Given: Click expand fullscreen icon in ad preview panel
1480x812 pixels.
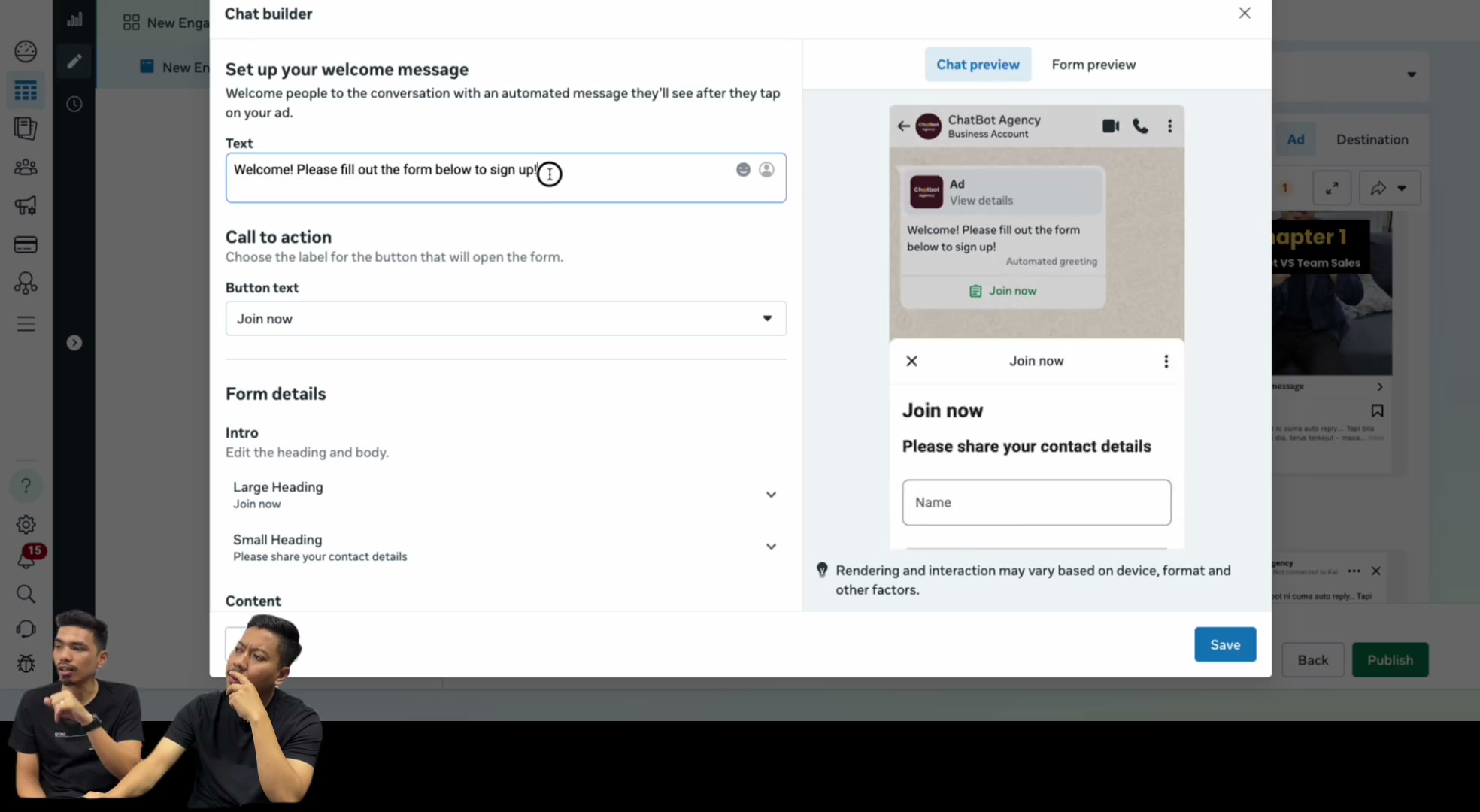Looking at the screenshot, I should (x=1332, y=188).
